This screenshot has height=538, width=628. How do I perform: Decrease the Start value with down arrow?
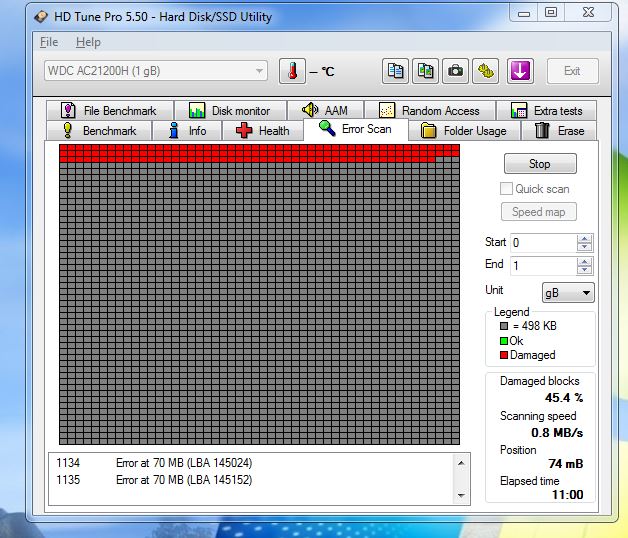point(584,247)
